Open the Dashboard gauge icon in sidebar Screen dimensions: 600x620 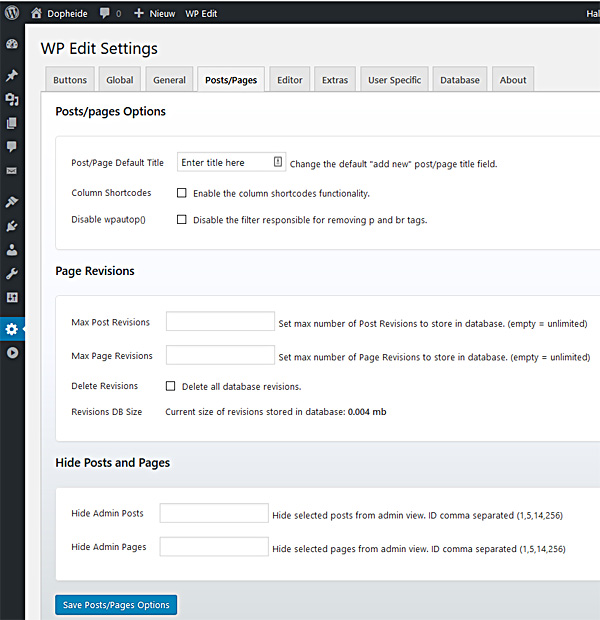point(12,44)
